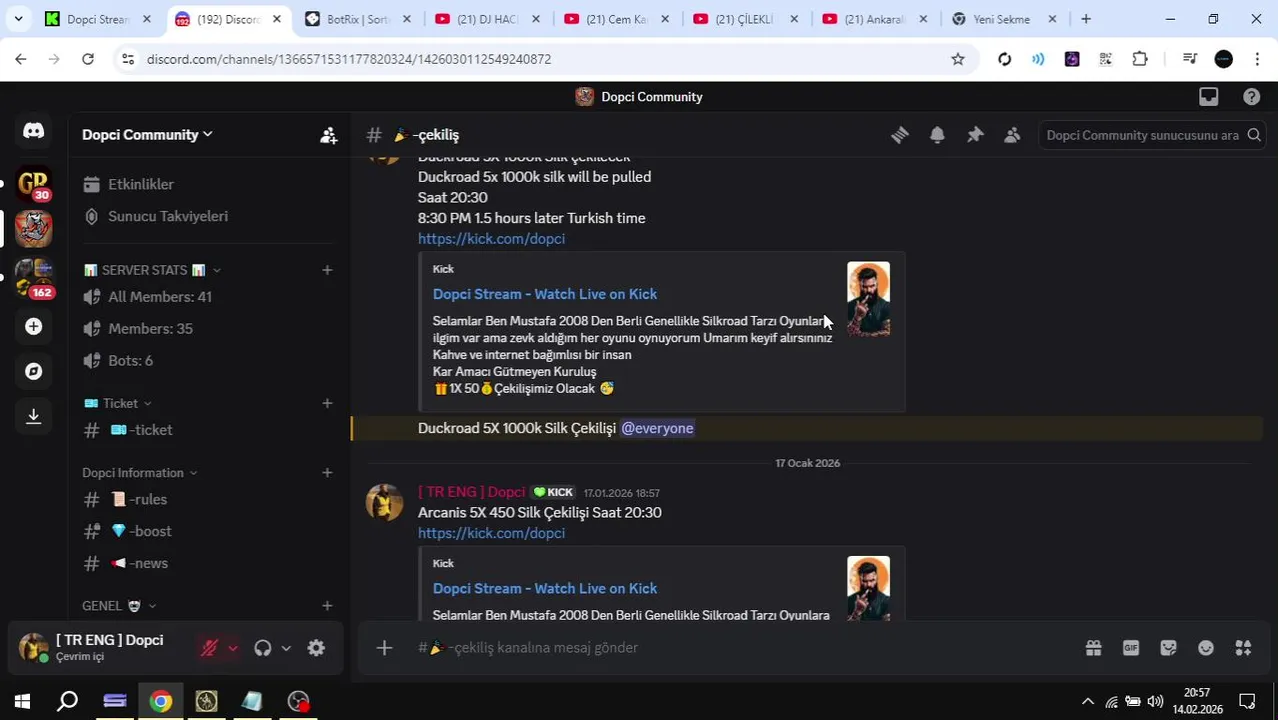This screenshot has width=1278, height=720.
Task: Create channel in GENEL category
Action: point(327,605)
